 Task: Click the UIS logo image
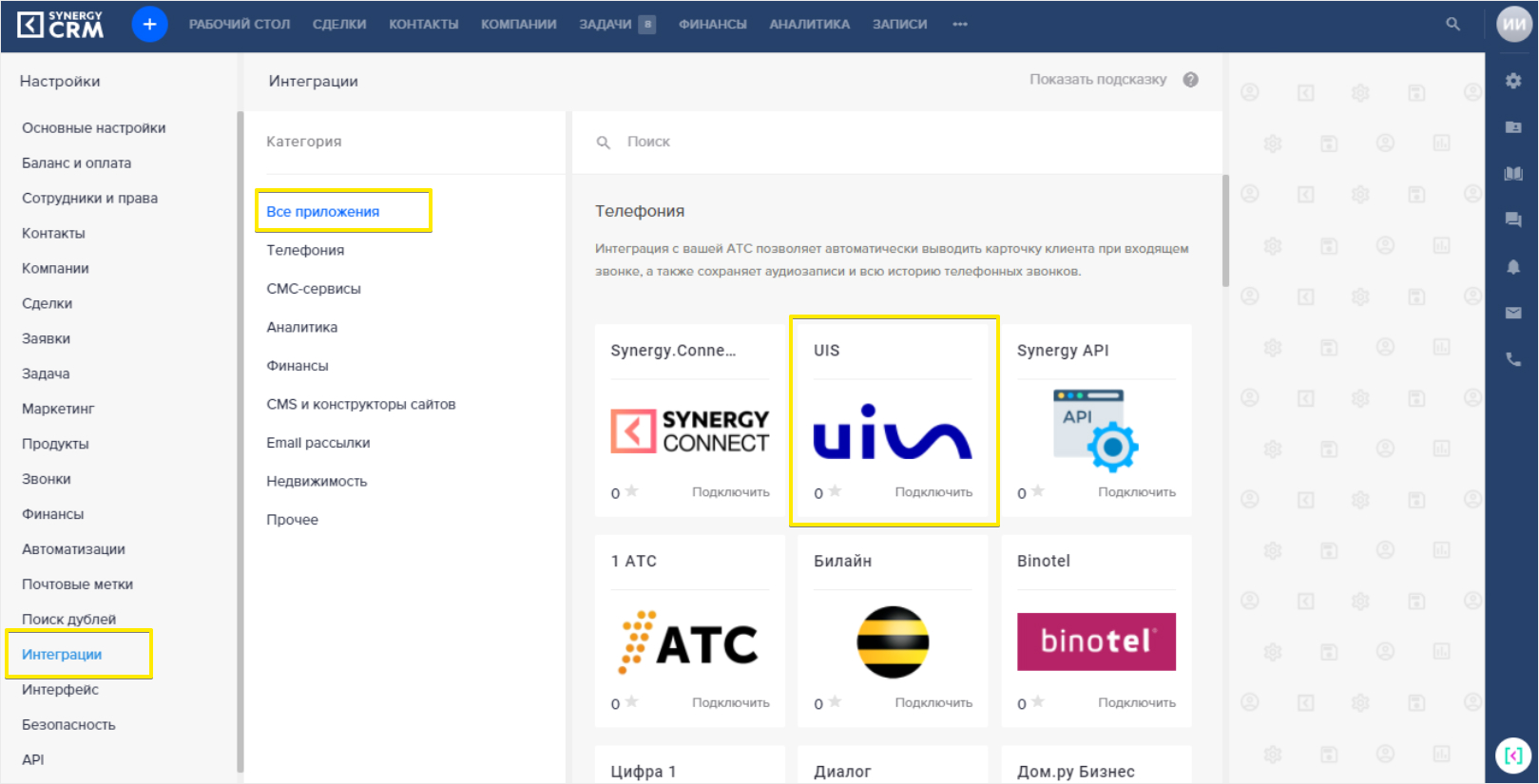[x=893, y=432]
